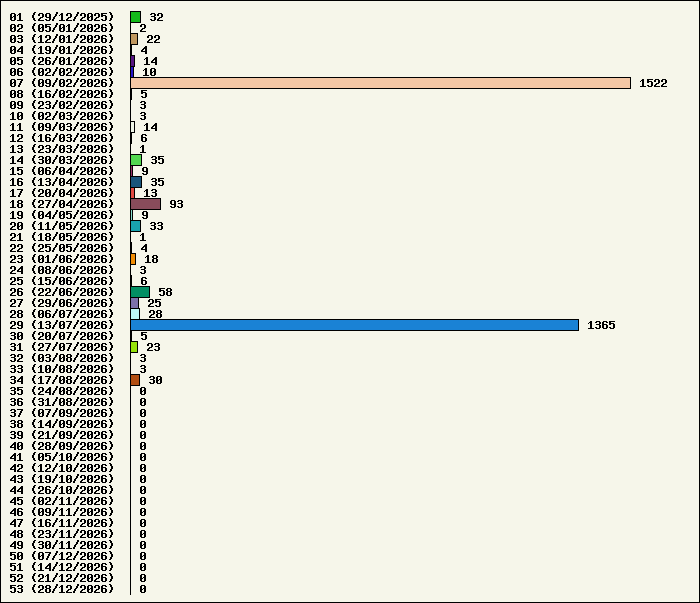
Task: Click the dark green bar for week 26
Action: [140, 292]
